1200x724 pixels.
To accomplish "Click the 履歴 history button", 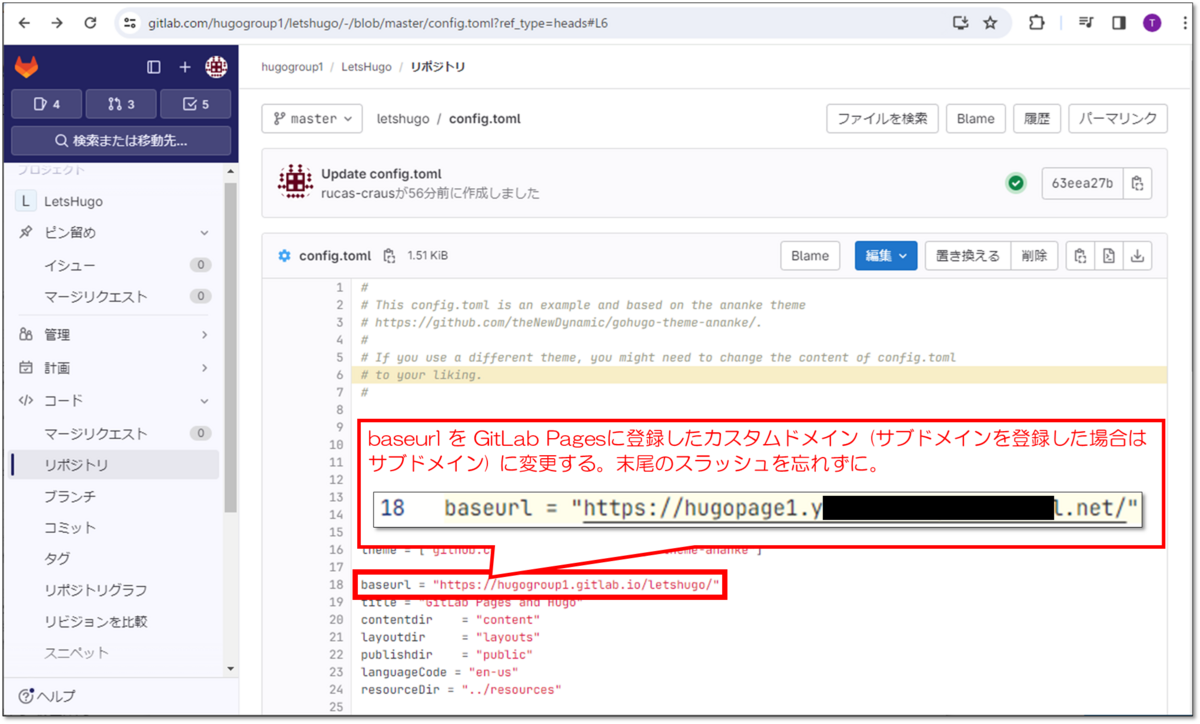I will [x=1037, y=118].
